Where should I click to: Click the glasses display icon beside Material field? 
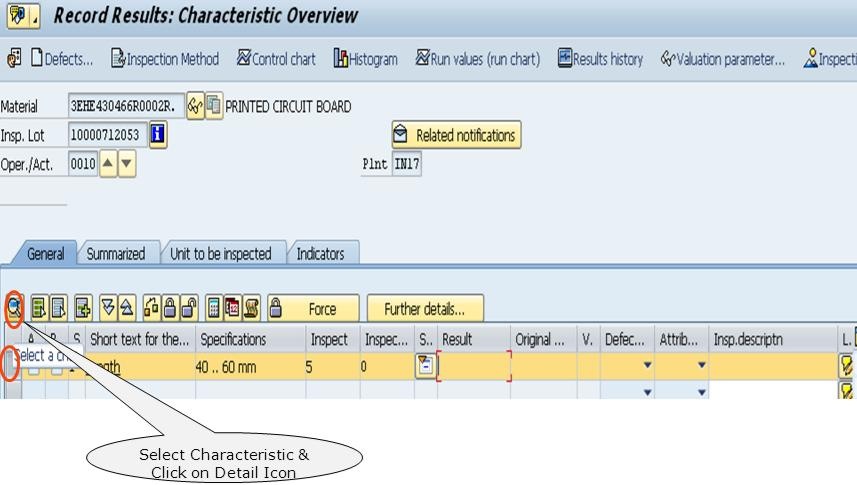[x=195, y=106]
